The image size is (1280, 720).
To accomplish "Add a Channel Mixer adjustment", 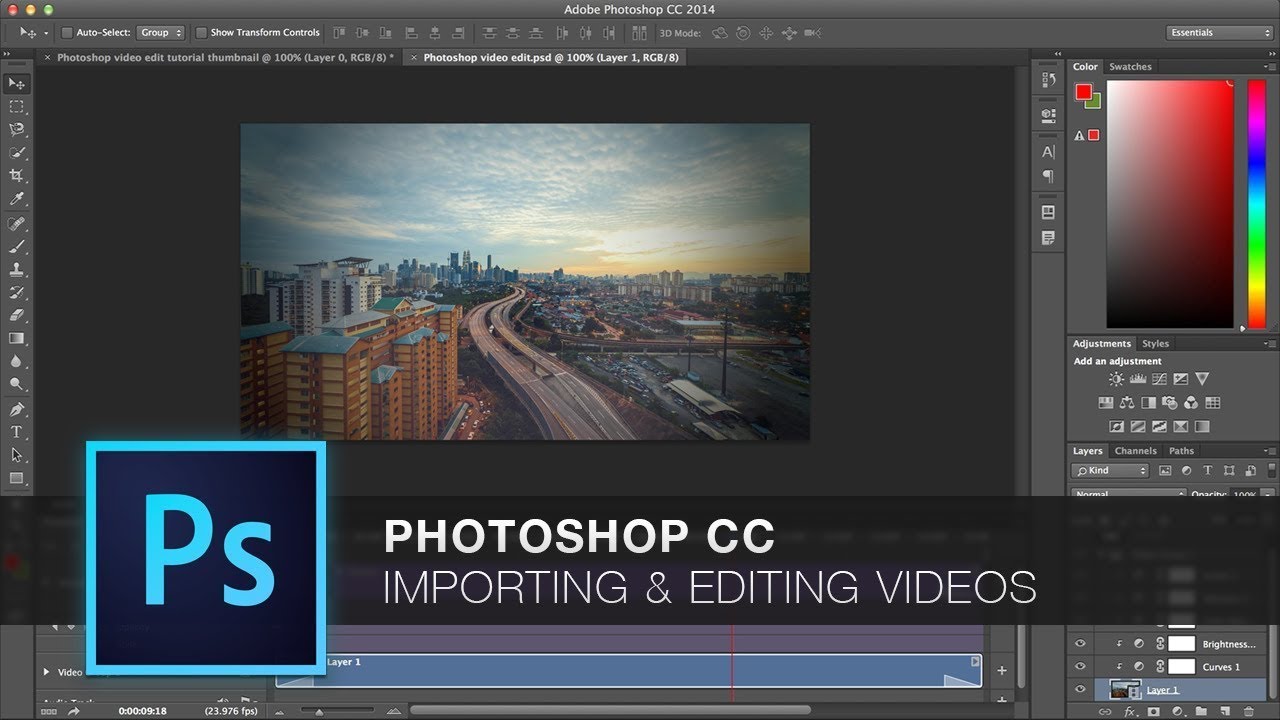I will coord(1191,403).
